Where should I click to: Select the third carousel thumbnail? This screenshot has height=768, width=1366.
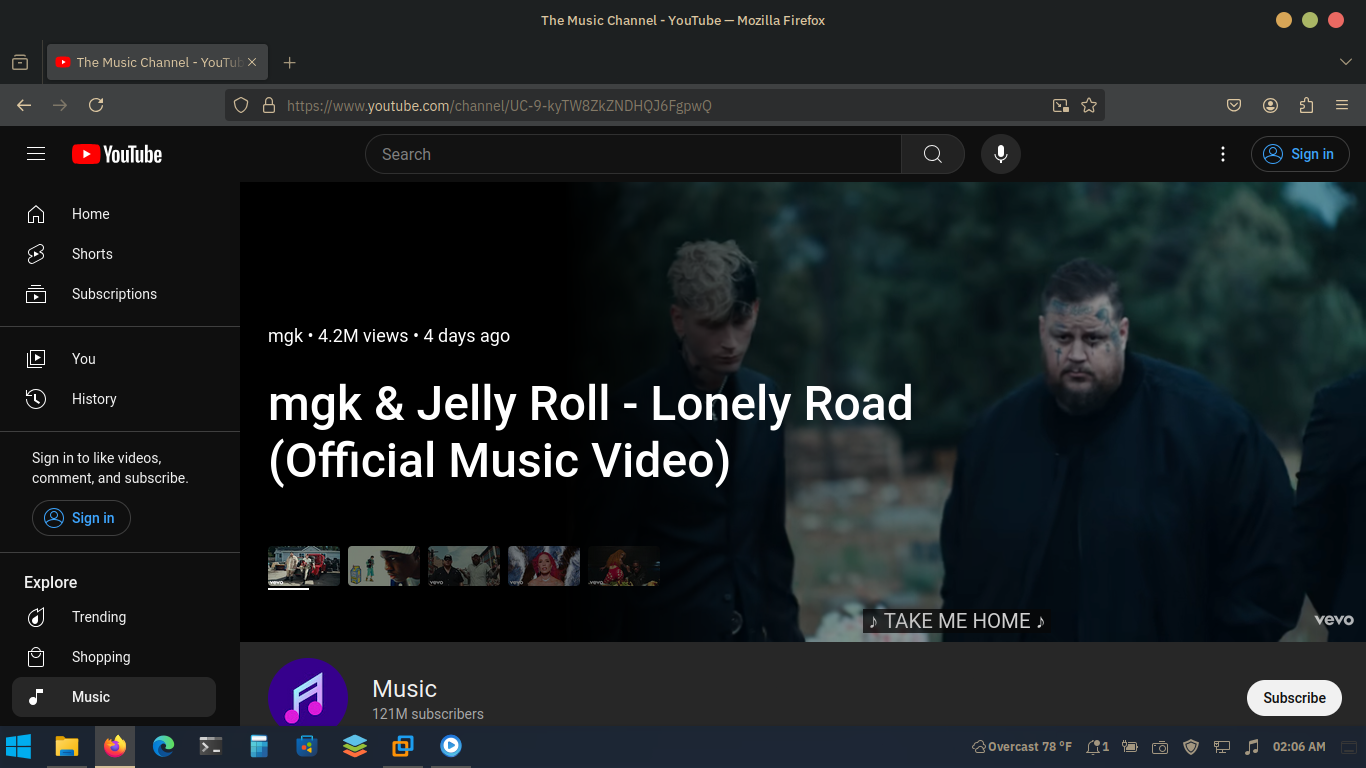464,566
